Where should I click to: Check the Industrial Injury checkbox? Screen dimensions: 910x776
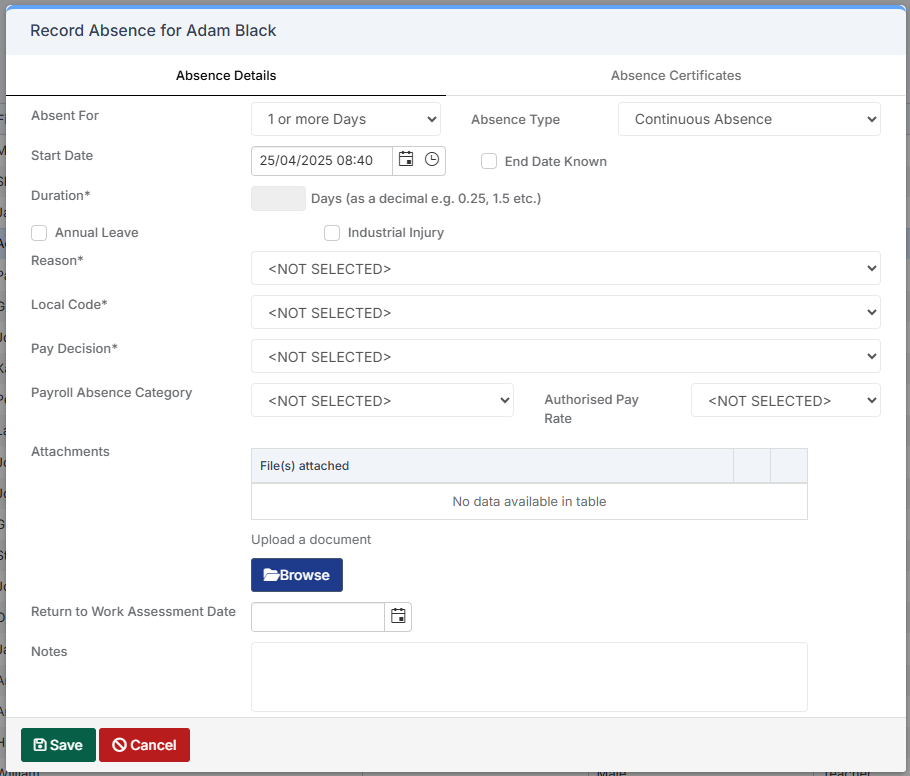(332, 233)
